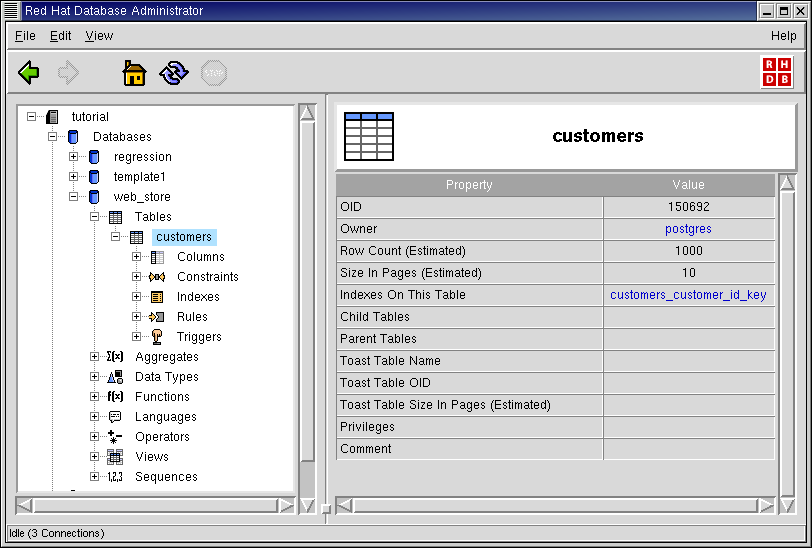
Task: Click the Languages speech bubble icon
Action: tap(115, 416)
